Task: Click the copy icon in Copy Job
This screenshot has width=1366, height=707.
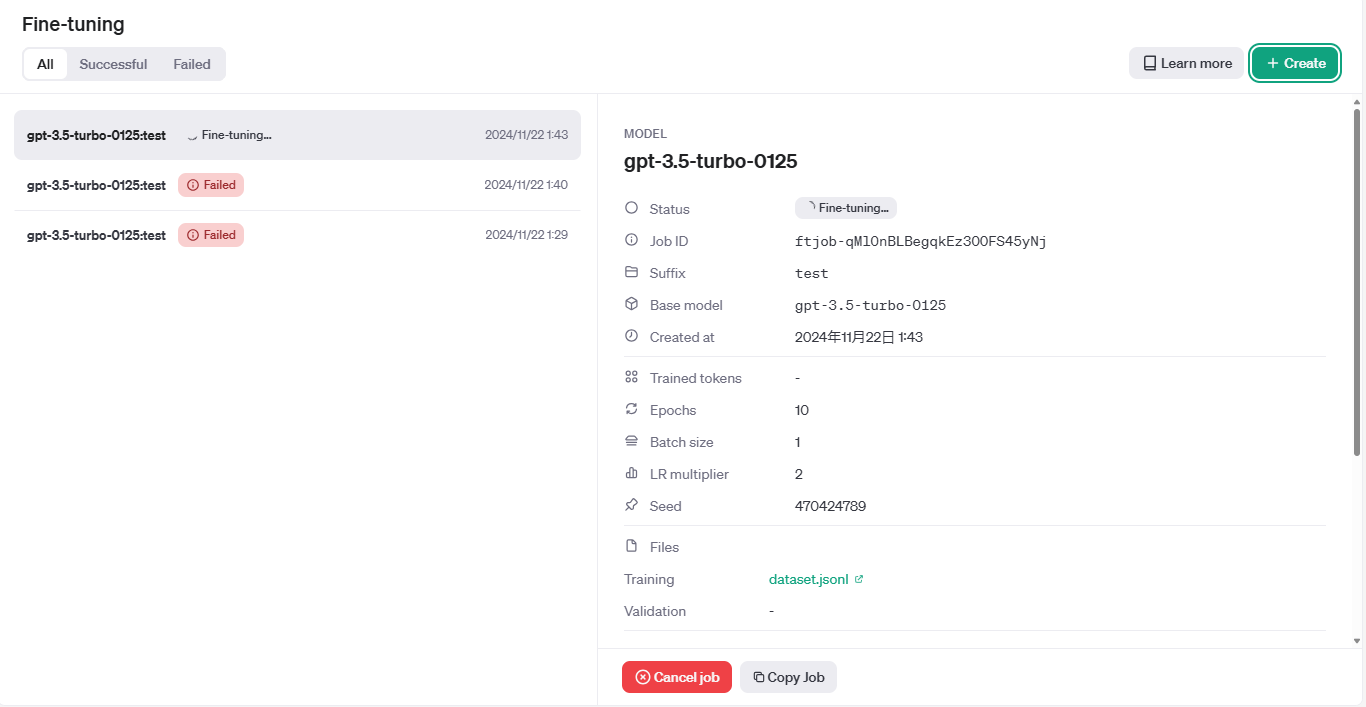Action: point(758,677)
